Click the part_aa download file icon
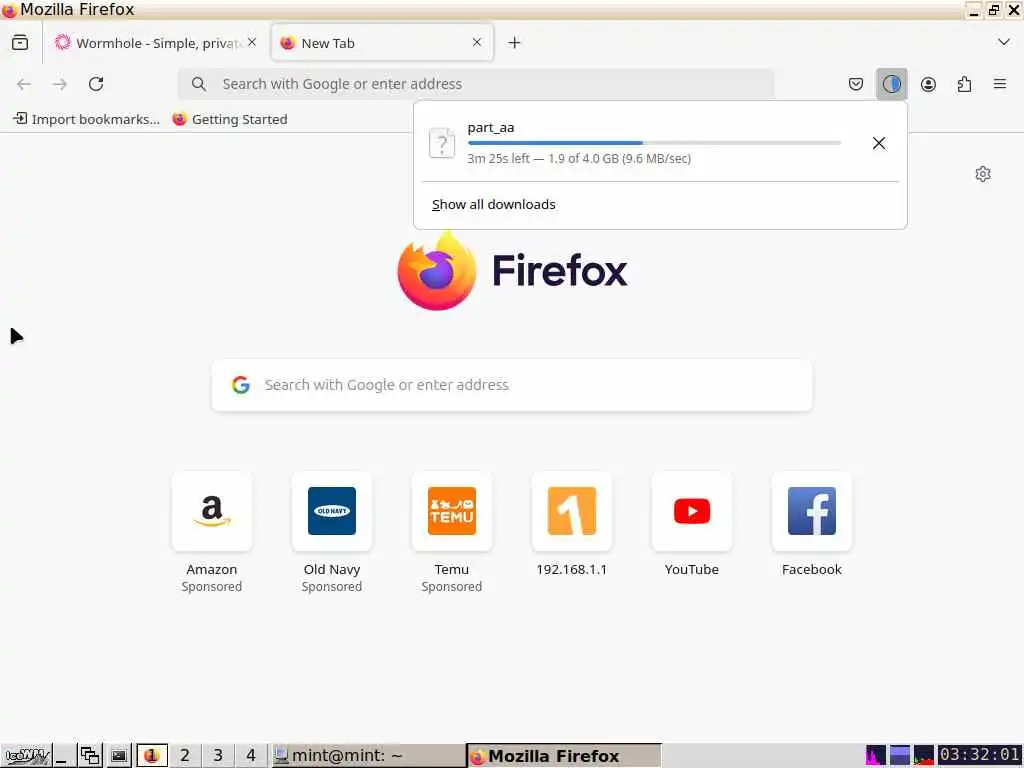Image resolution: width=1024 pixels, height=768 pixels. point(442,143)
